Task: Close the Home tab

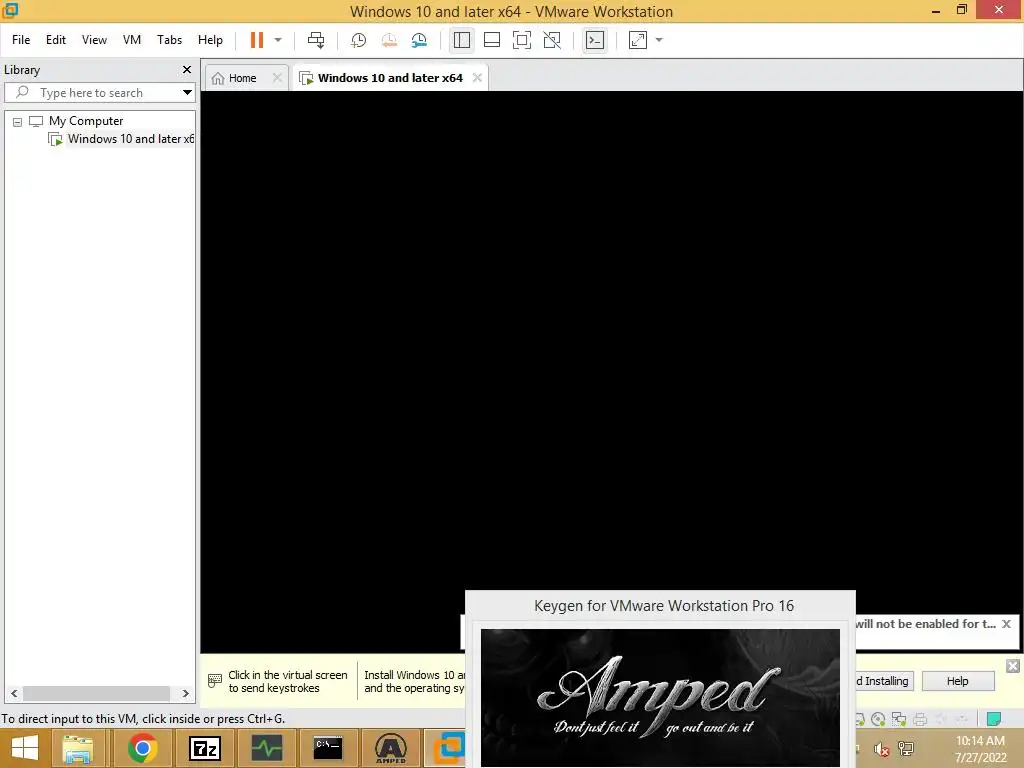Action: pos(278,78)
